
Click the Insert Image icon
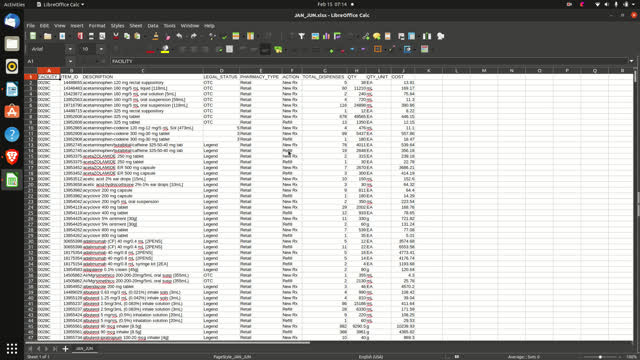click(x=315, y=36)
